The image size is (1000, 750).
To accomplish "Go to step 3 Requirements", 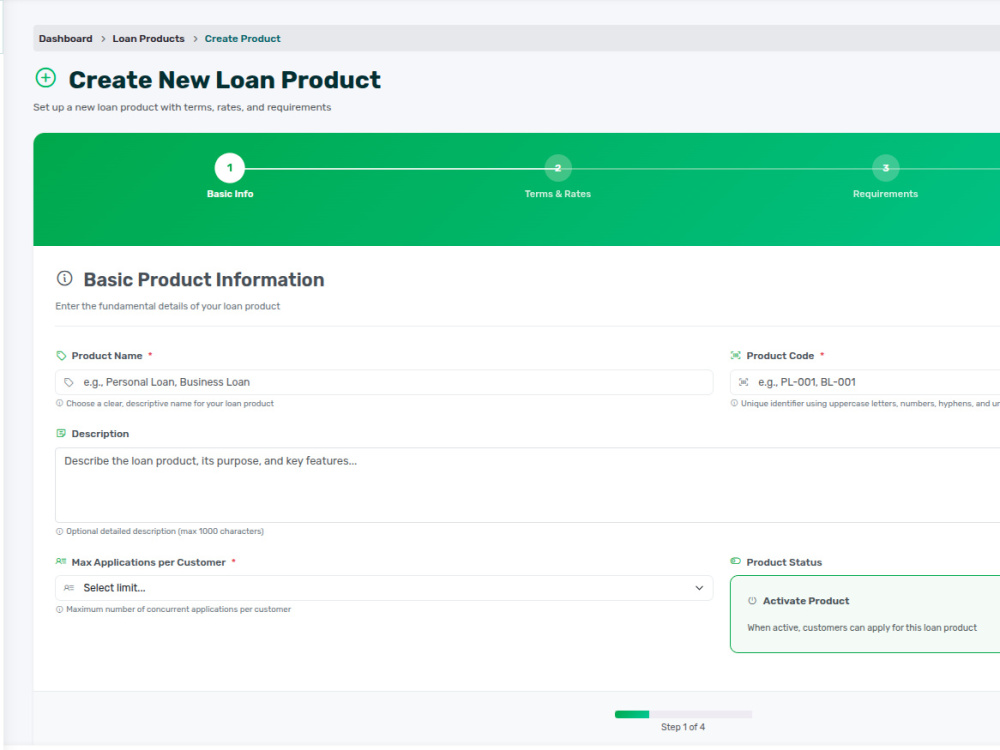I will (886, 168).
